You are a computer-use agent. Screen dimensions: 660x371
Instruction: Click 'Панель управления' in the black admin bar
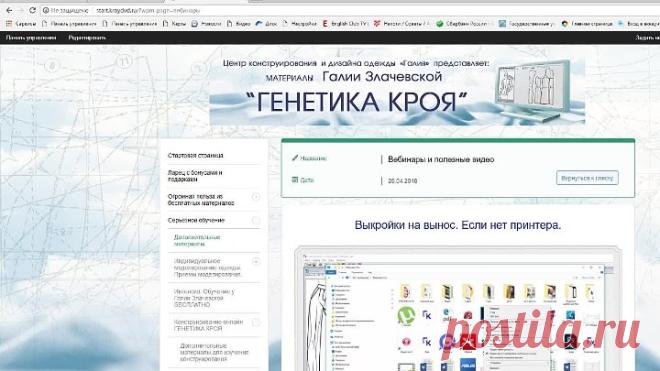31,37
